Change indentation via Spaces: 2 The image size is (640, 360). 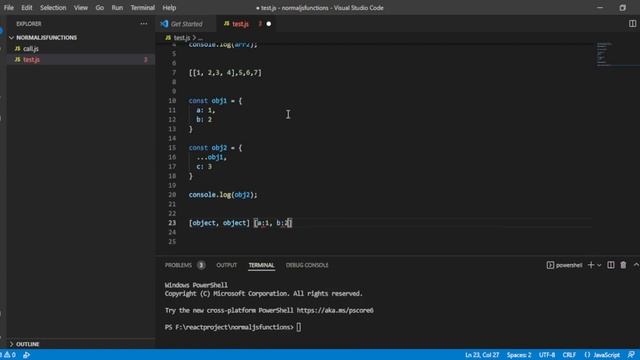pos(519,355)
